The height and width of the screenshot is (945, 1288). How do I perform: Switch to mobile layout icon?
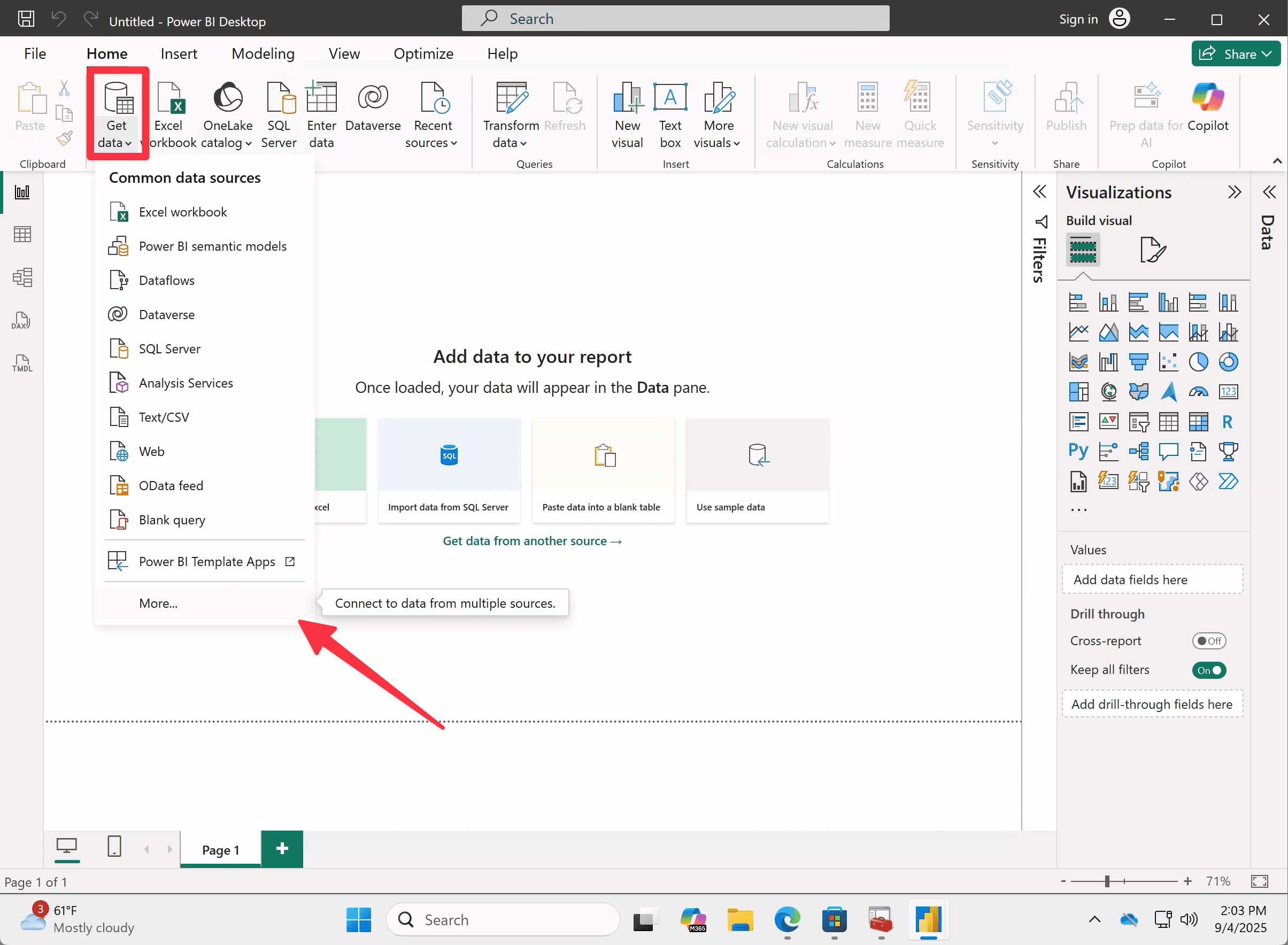point(114,846)
